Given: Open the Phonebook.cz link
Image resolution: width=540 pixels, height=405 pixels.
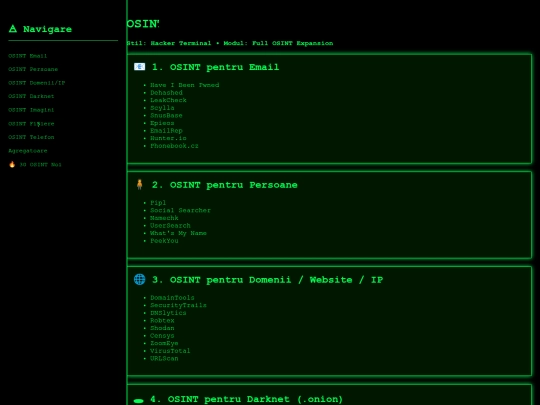Looking at the screenshot, I should [x=174, y=146].
